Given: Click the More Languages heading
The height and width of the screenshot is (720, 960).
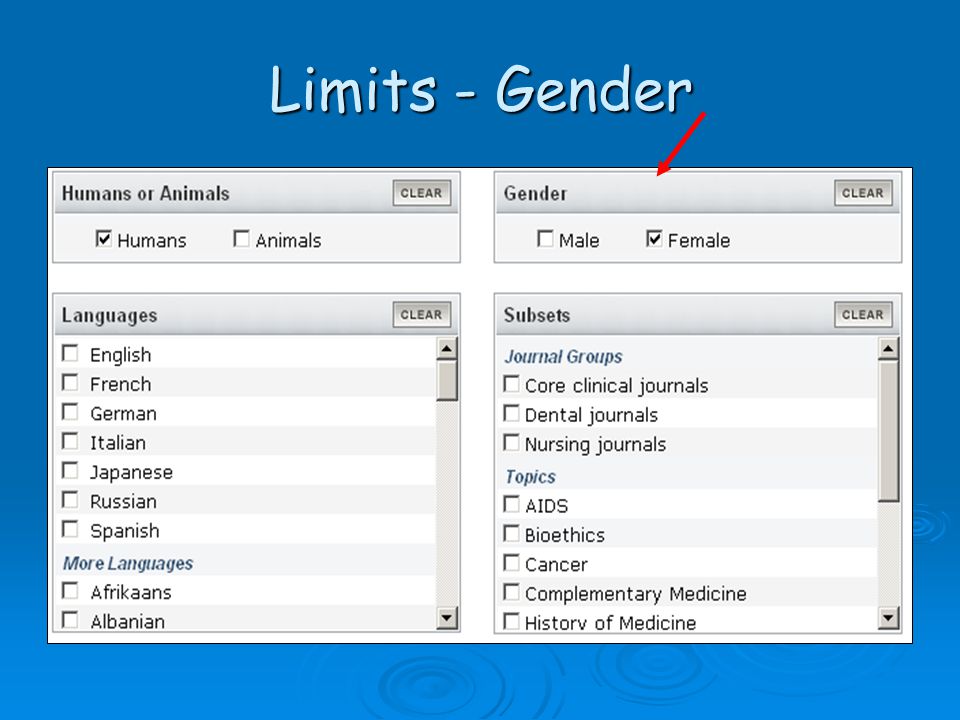Looking at the screenshot, I should point(128,563).
